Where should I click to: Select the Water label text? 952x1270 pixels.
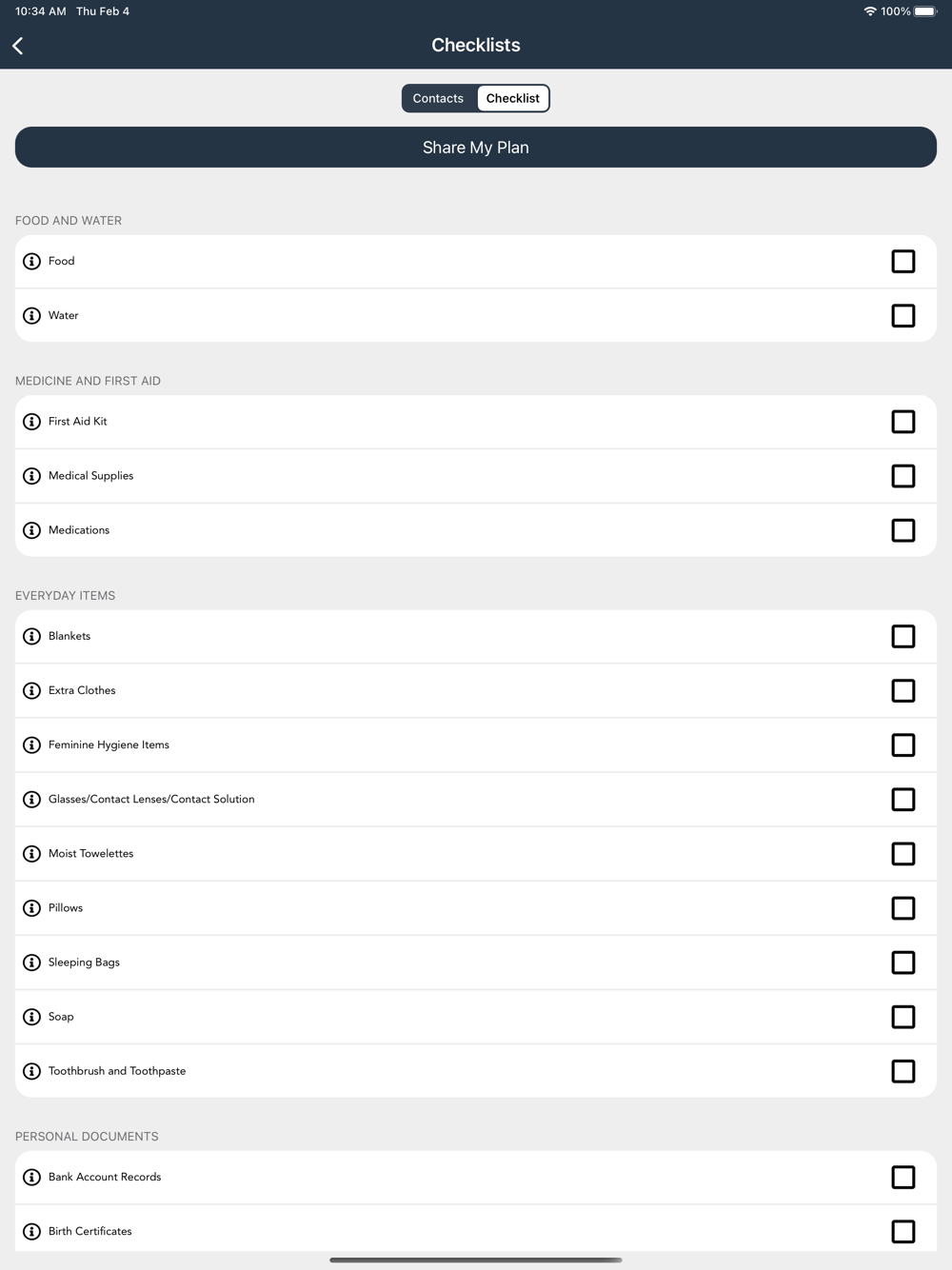(x=64, y=315)
